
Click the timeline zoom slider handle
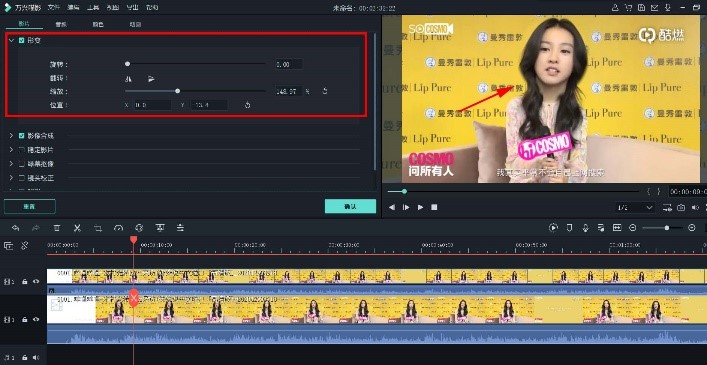click(x=667, y=228)
